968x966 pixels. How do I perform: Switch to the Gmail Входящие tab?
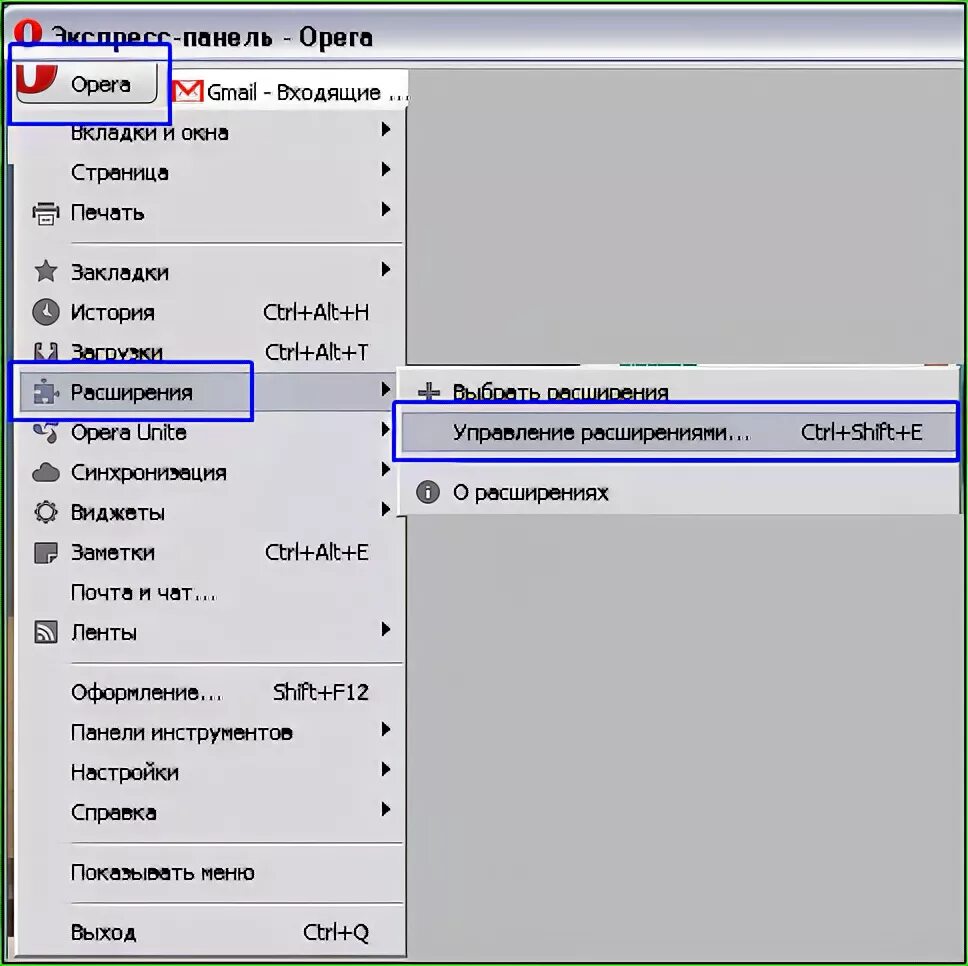pyautogui.click(x=290, y=91)
